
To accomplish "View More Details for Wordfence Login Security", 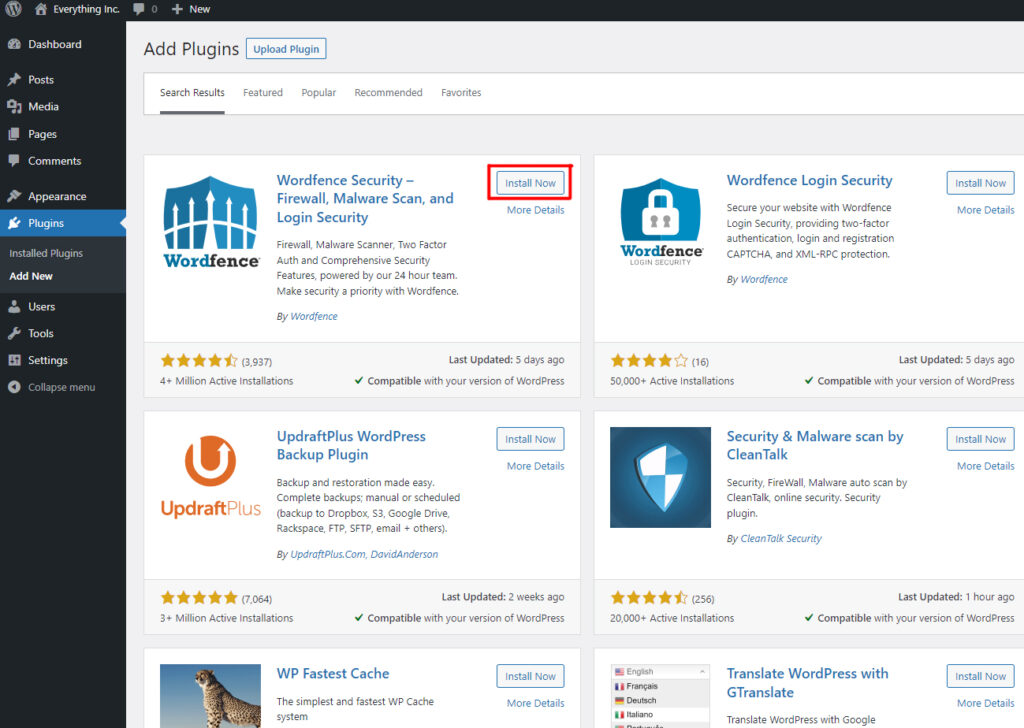I will click(x=985, y=211).
